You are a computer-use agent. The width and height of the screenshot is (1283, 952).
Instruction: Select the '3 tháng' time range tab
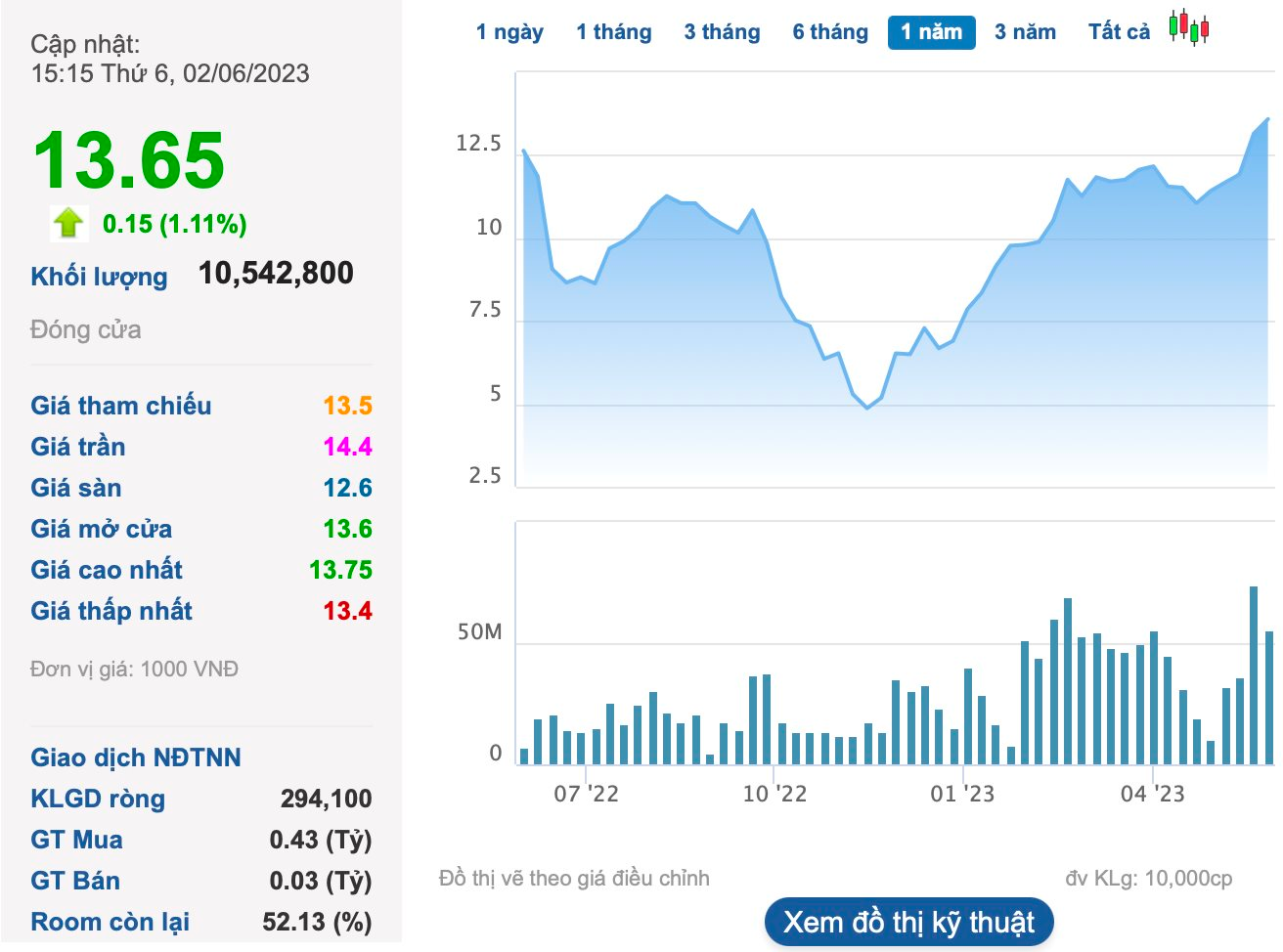point(722,32)
